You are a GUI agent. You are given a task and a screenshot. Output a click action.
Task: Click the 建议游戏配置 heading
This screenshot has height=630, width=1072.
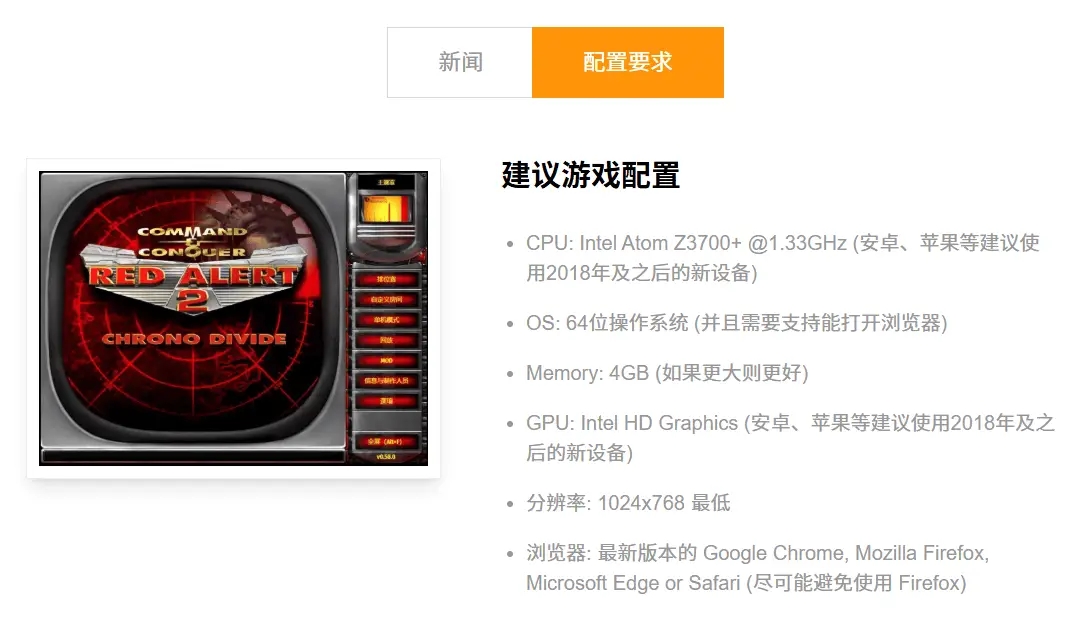click(x=591, y=175)
